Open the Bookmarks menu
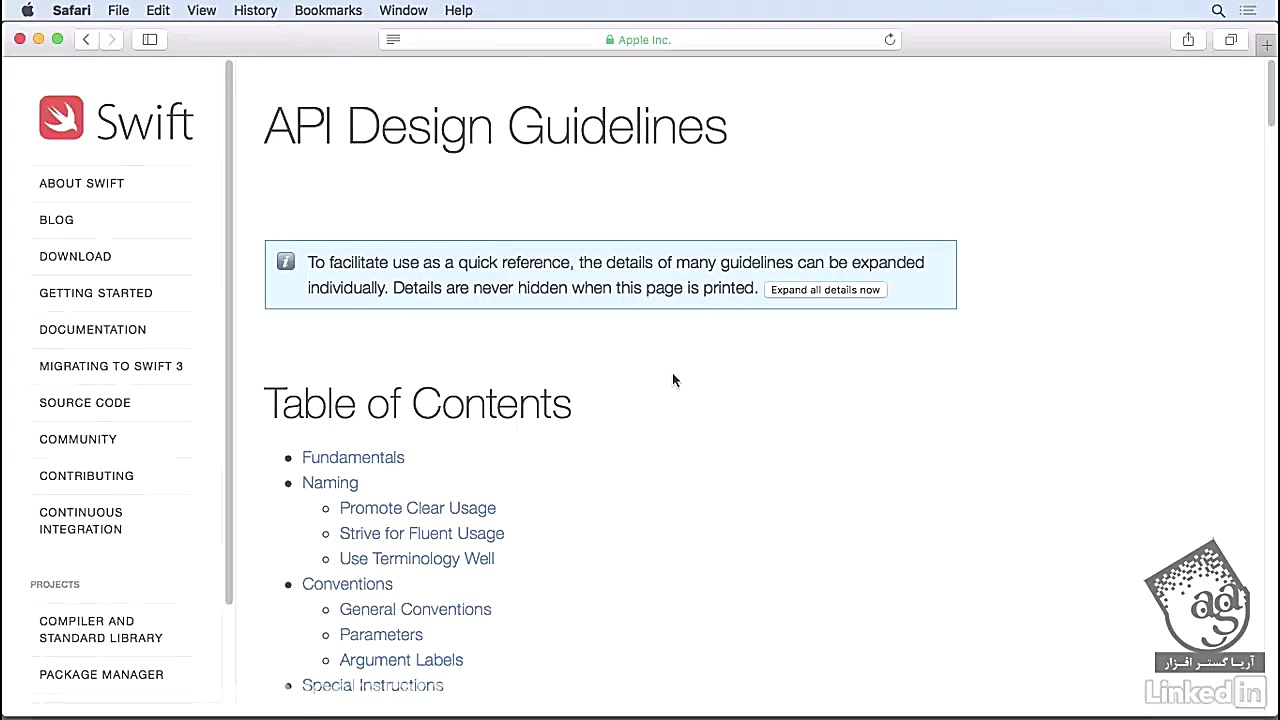 click(328, 10)
